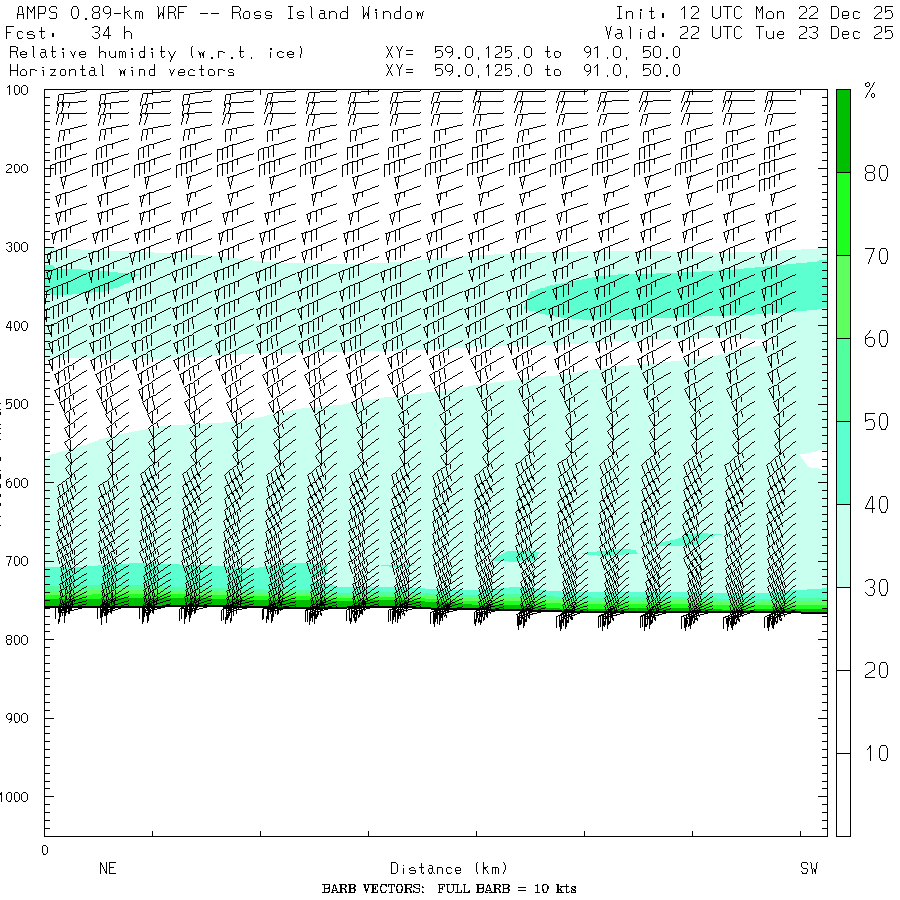This screenshot has height=900, width=900.
Task: Click the SW endpoint label
Action: pyautogui.click(x=808, y=869)
